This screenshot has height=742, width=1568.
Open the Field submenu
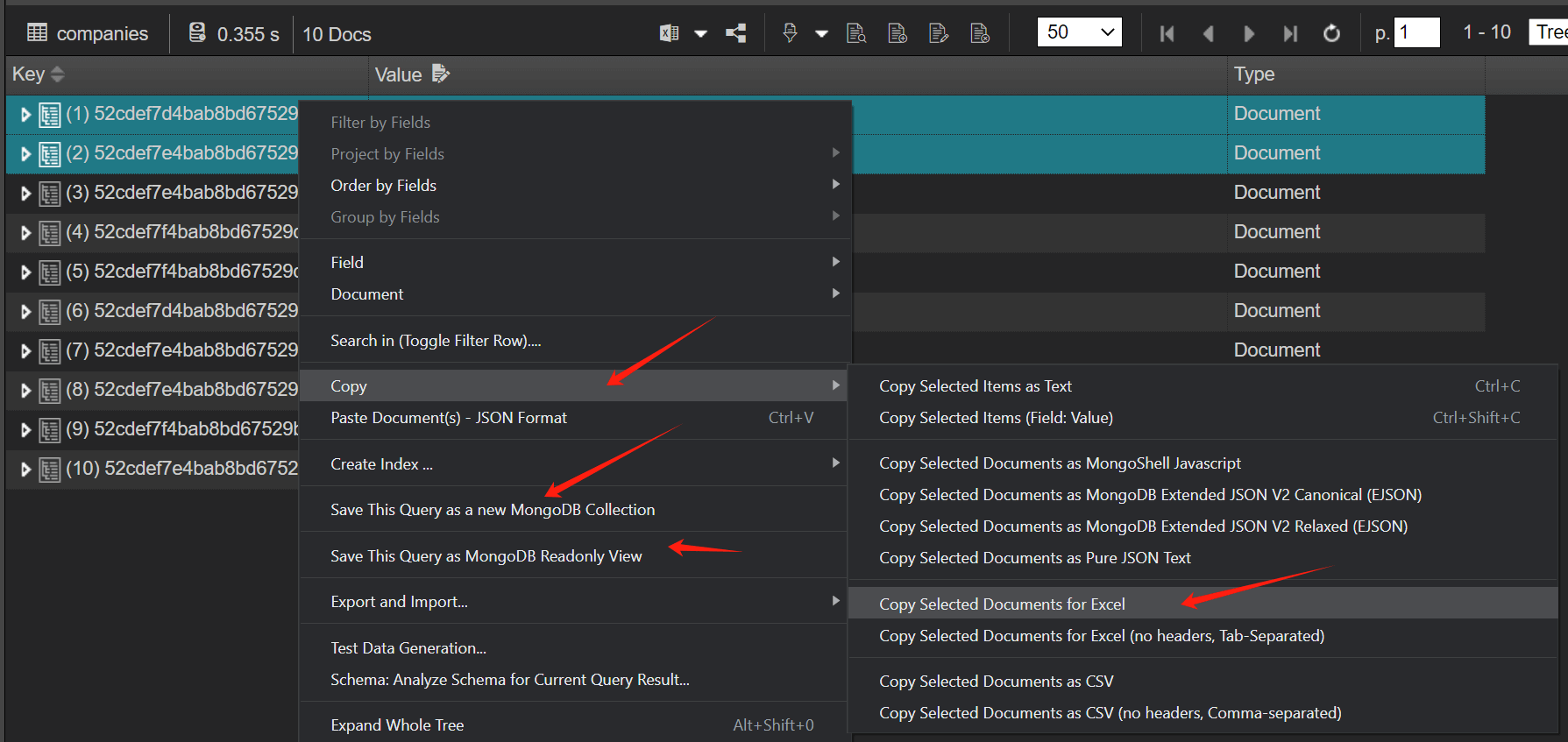pyautogui.click(x=574, y=262)
